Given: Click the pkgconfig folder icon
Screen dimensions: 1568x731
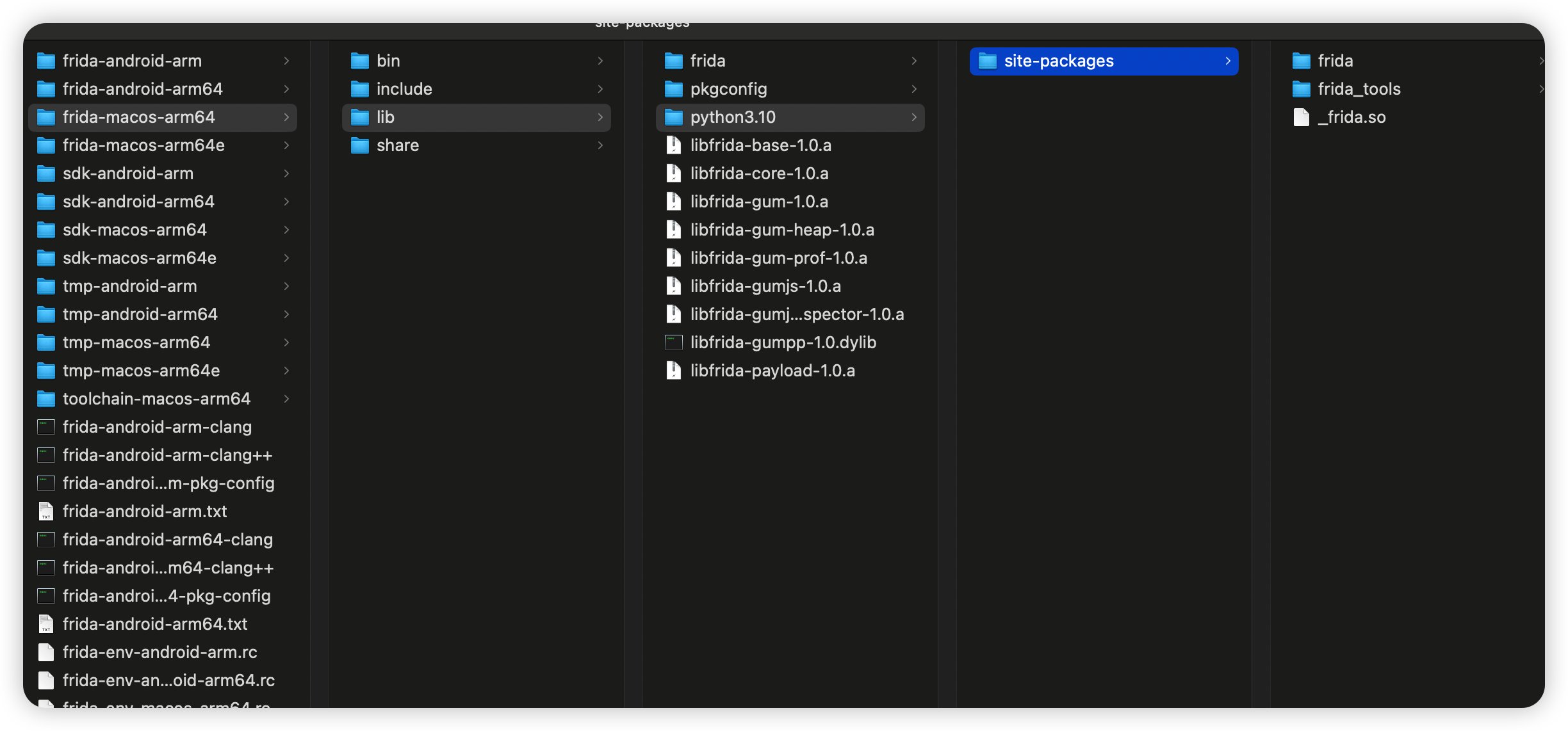Looking at the screenshot, I should (673, 89).
